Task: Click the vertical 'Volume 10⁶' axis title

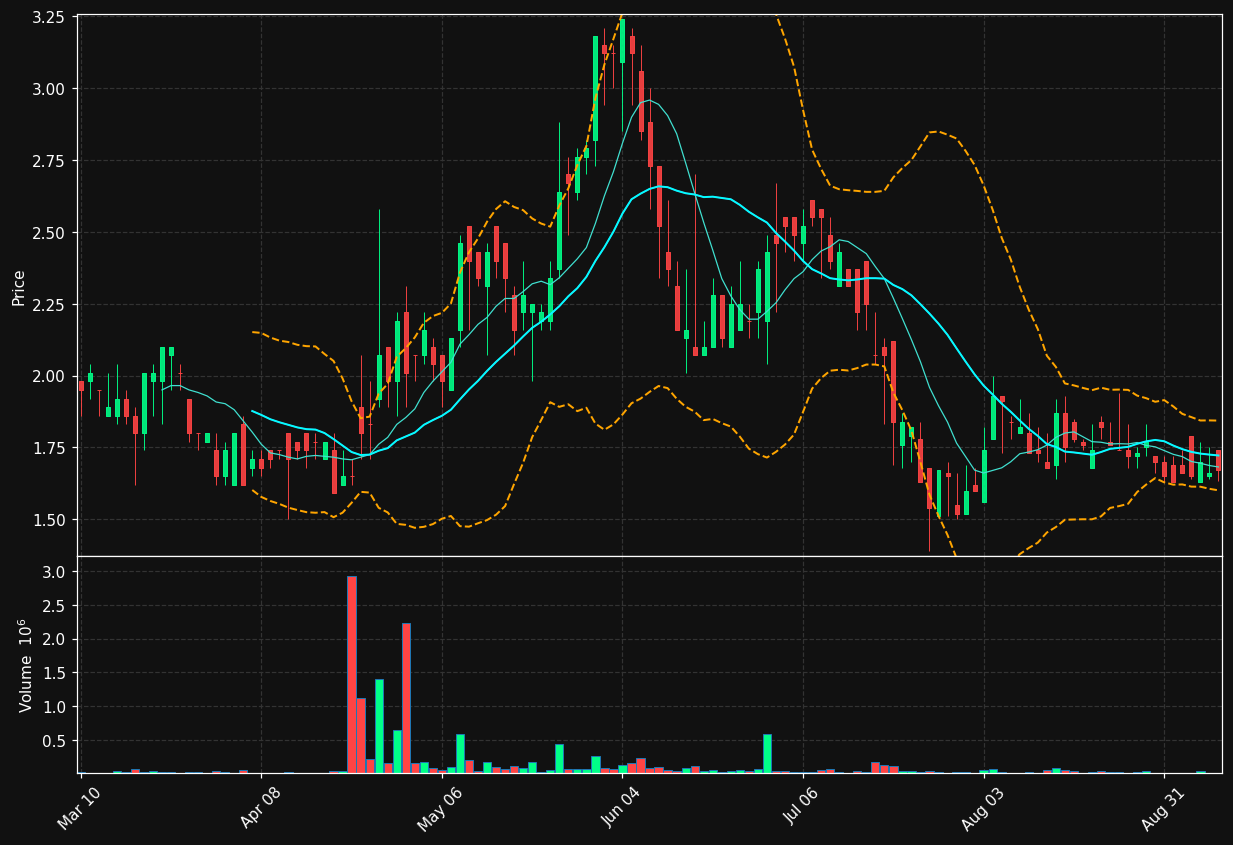Action: [x=25, y=665]
